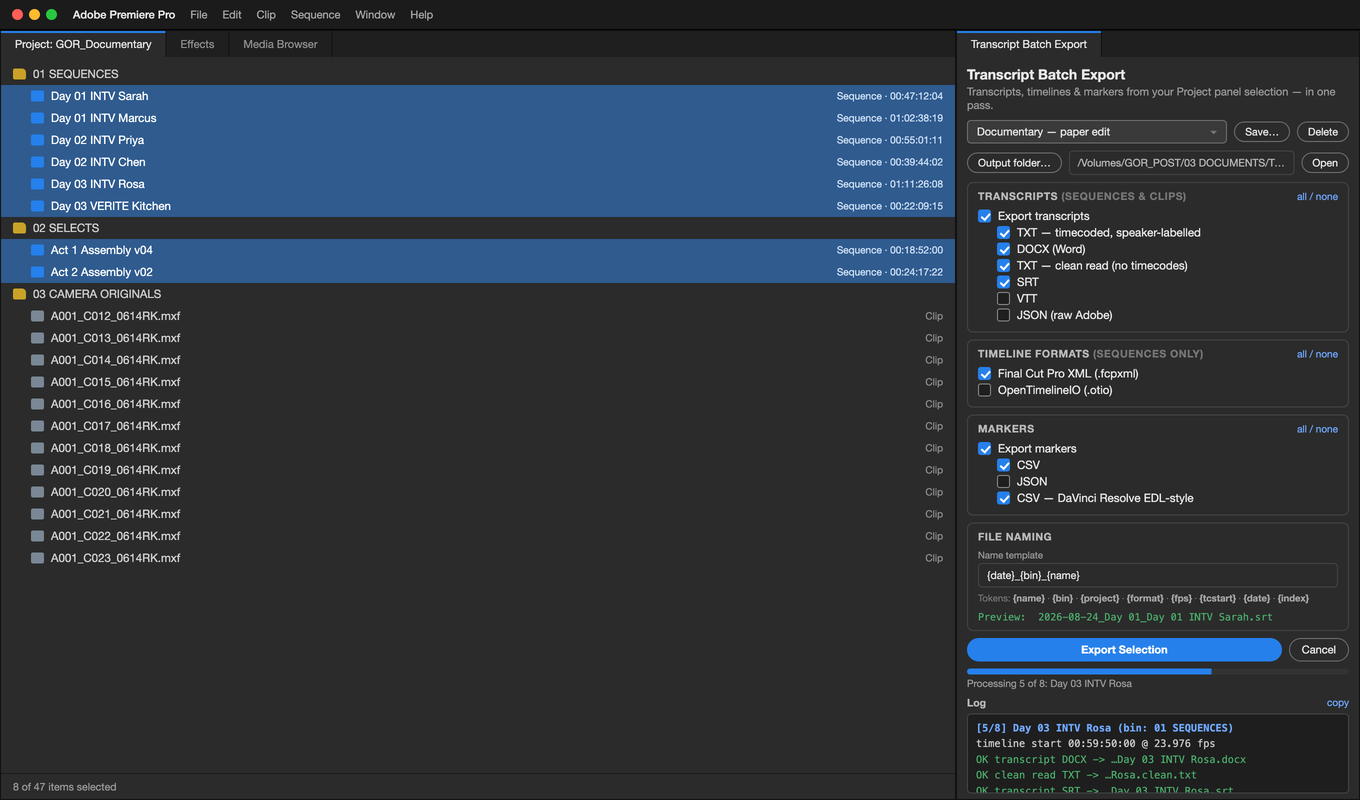
Task: Toggle CSV DaVinci Resolve EDL-style checkbox
Action: [x=1004, y=498]
